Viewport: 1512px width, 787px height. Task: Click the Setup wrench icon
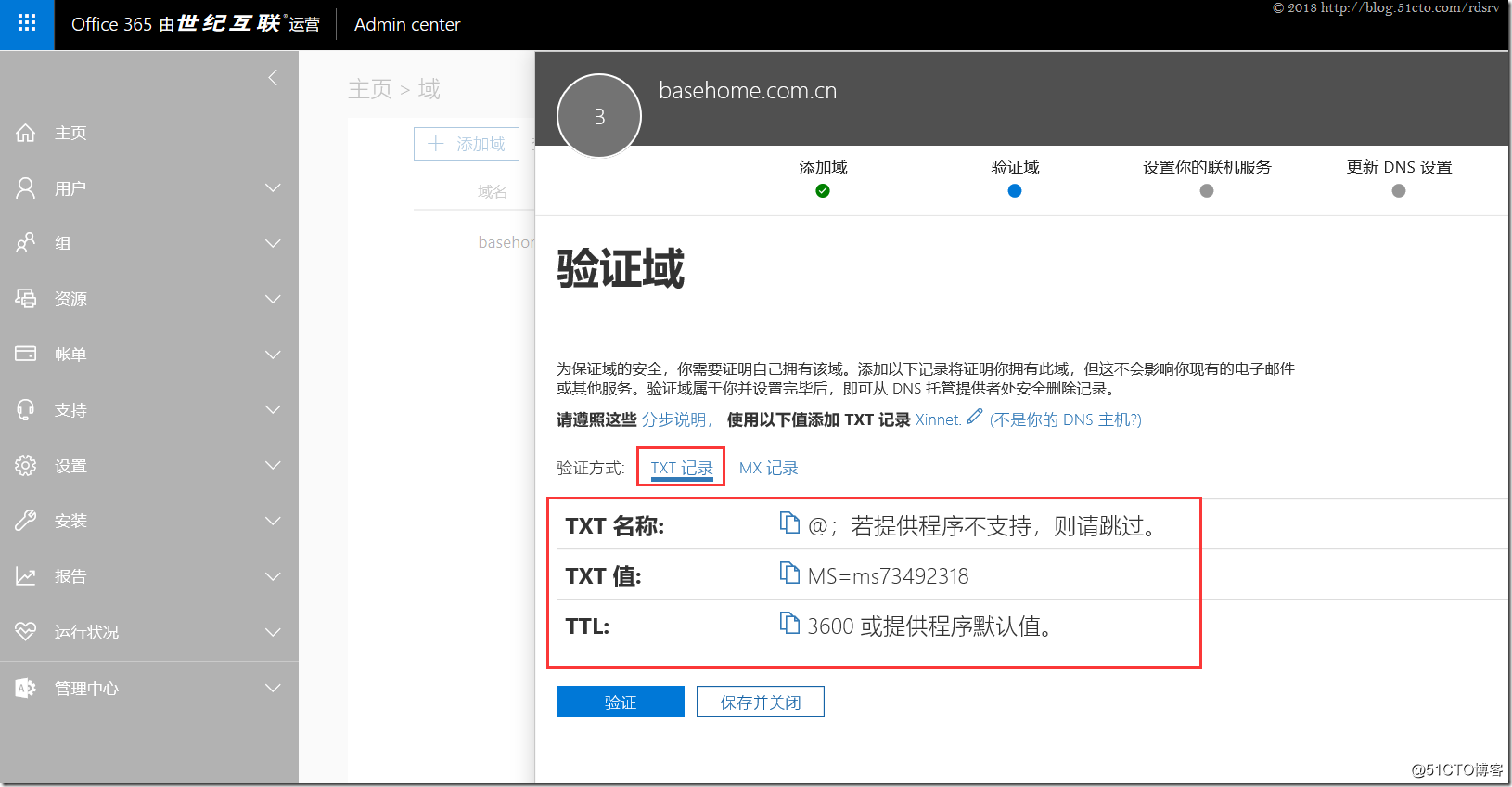coord(26,521)
